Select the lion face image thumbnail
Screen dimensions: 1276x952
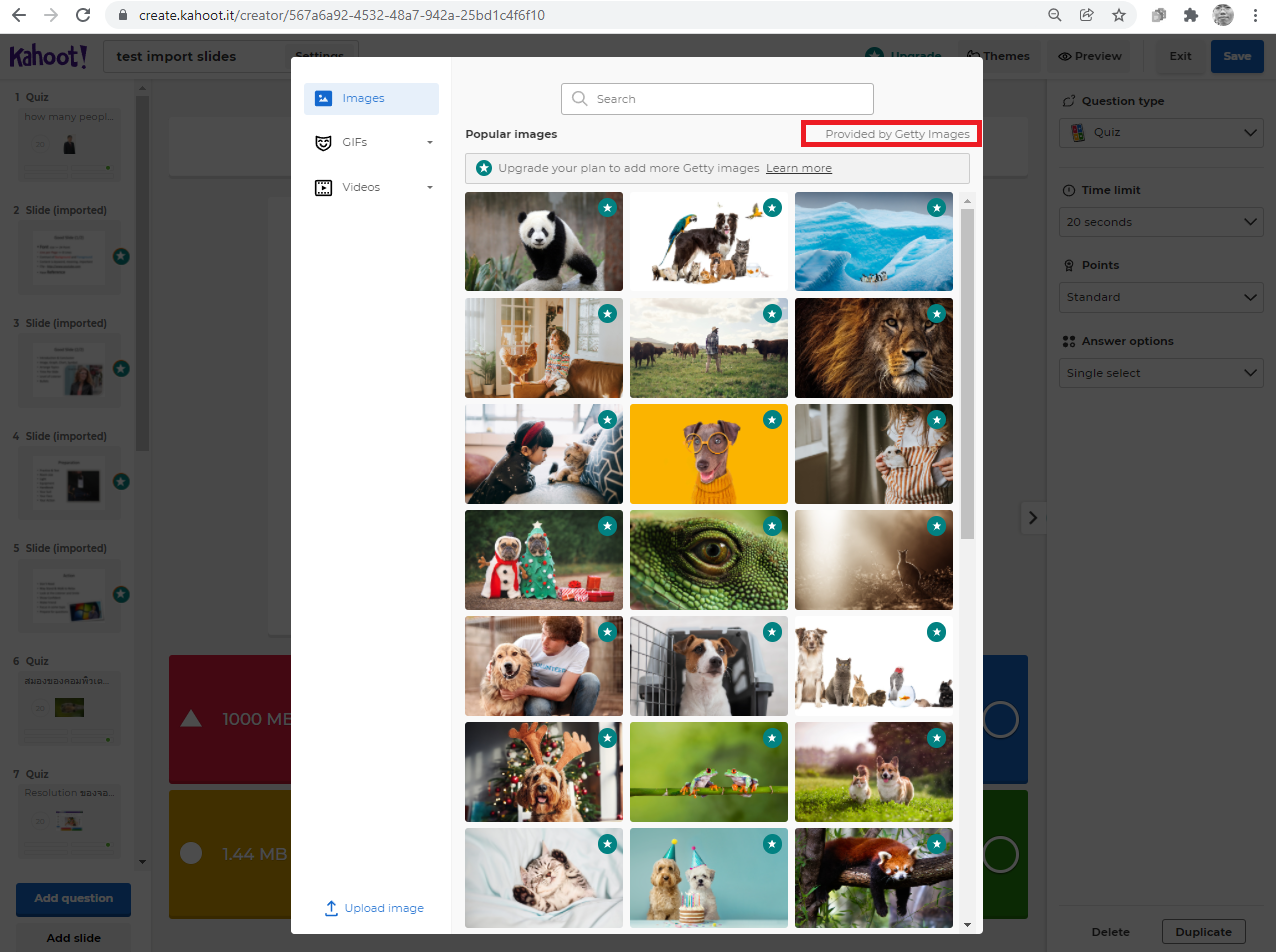pos(873,348)
